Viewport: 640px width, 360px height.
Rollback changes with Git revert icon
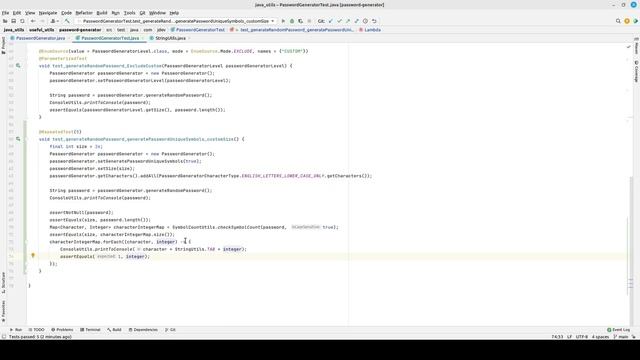[x=374, y=21]
